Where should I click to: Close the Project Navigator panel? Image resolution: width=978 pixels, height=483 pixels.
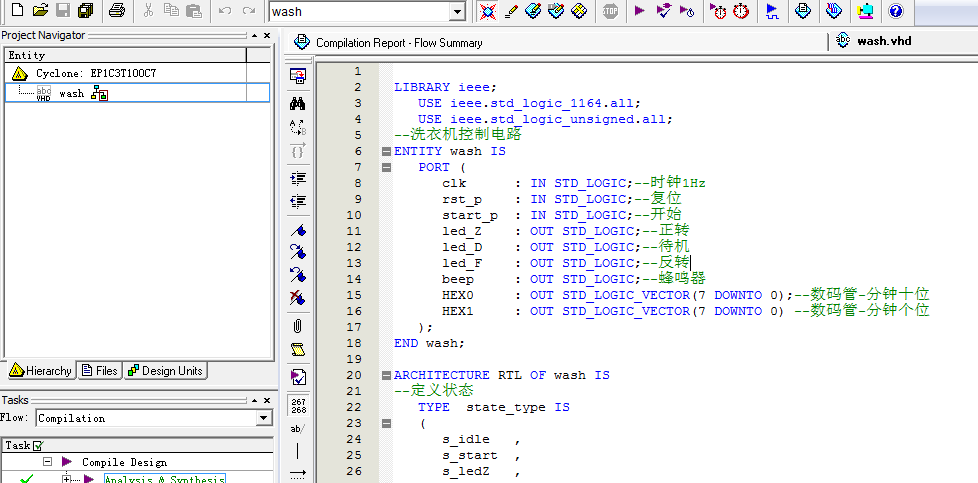click(x=267, y=36)
